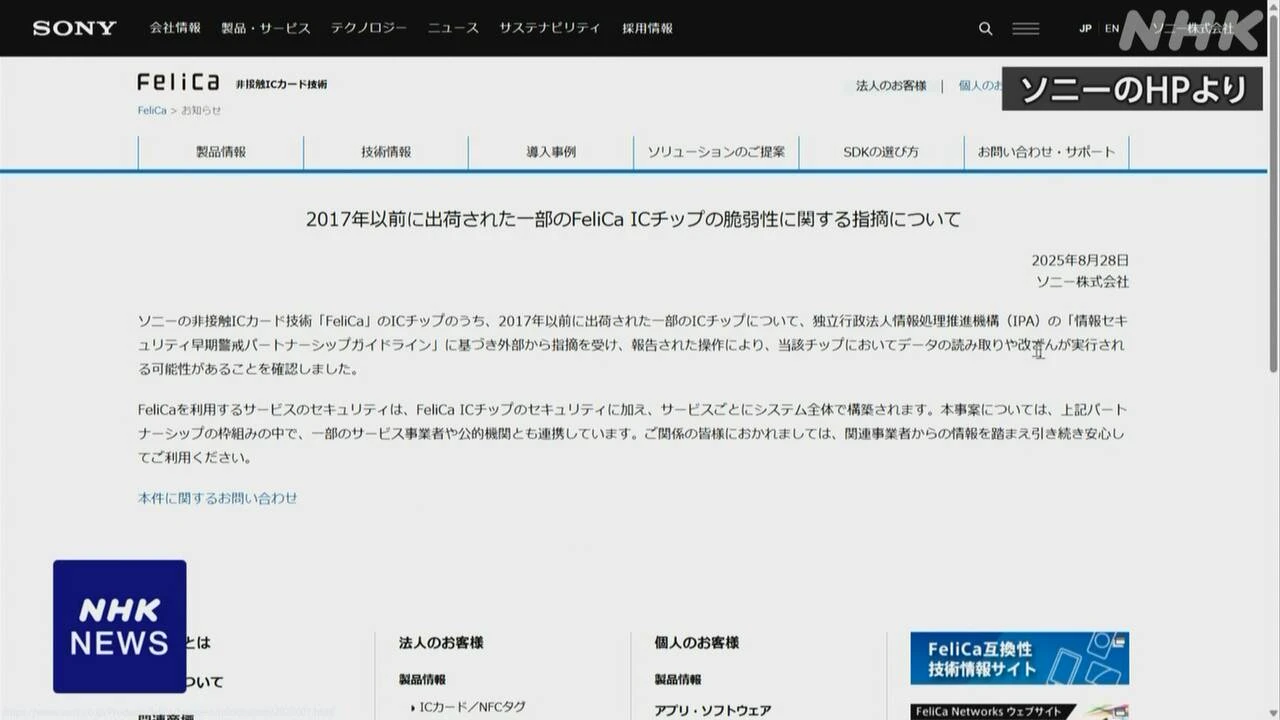Click the 製品情報 footer label under 個人
Viewport: 1280px width, 720px height.
coord(678,680)
